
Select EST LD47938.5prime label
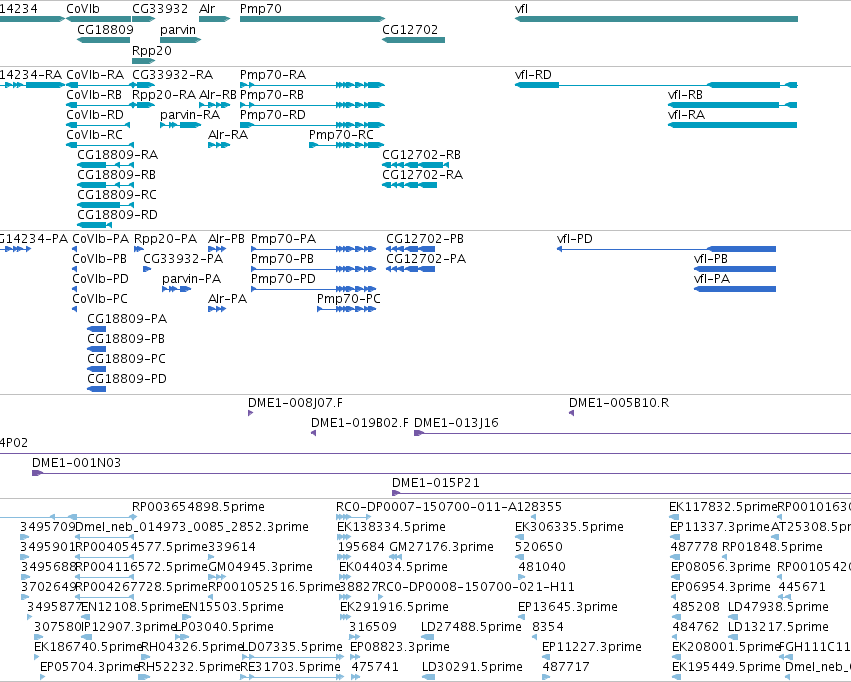pos(778,607)
